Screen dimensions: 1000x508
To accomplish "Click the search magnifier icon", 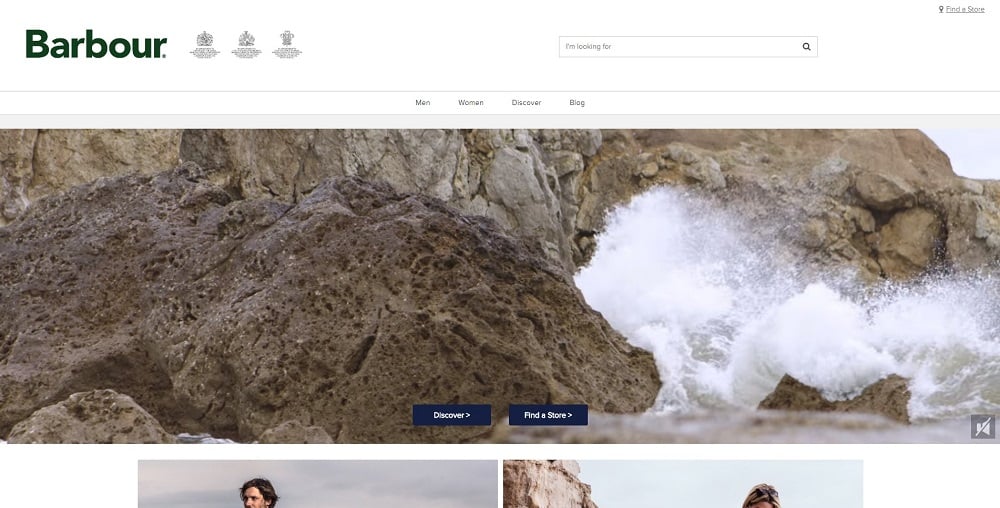I will click(806, 46).
